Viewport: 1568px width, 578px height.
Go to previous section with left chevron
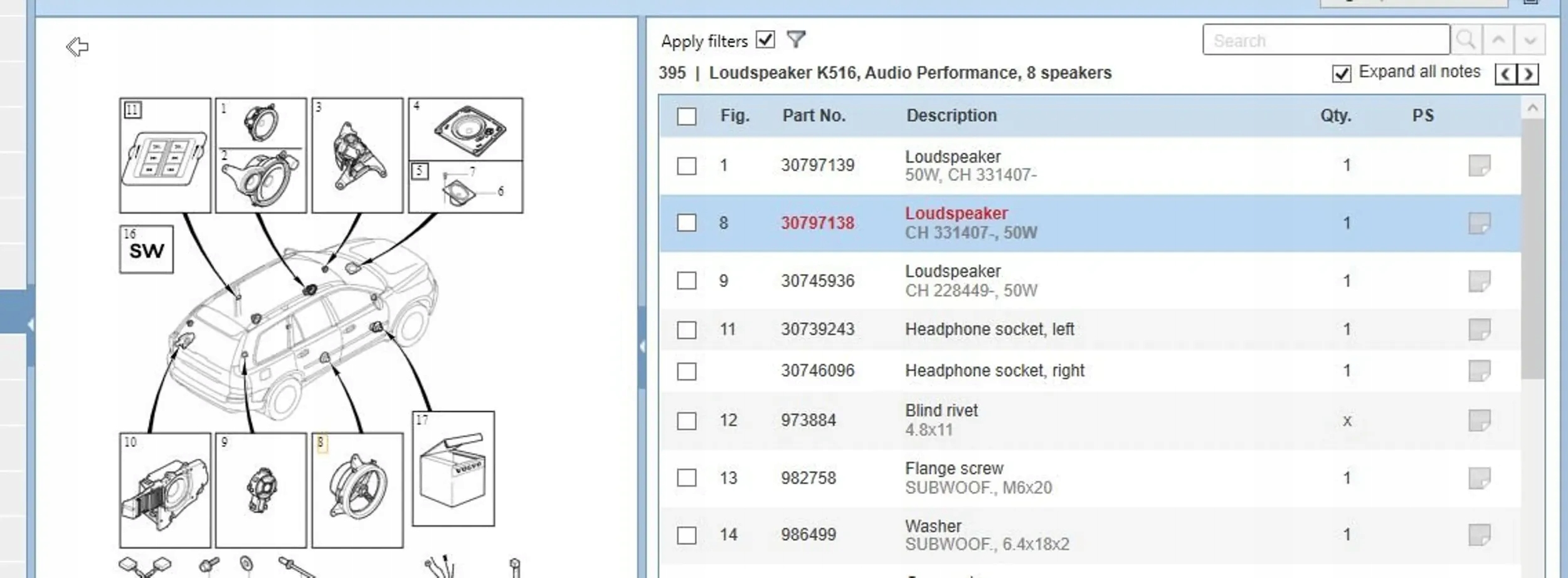(x=1505, y=74)
